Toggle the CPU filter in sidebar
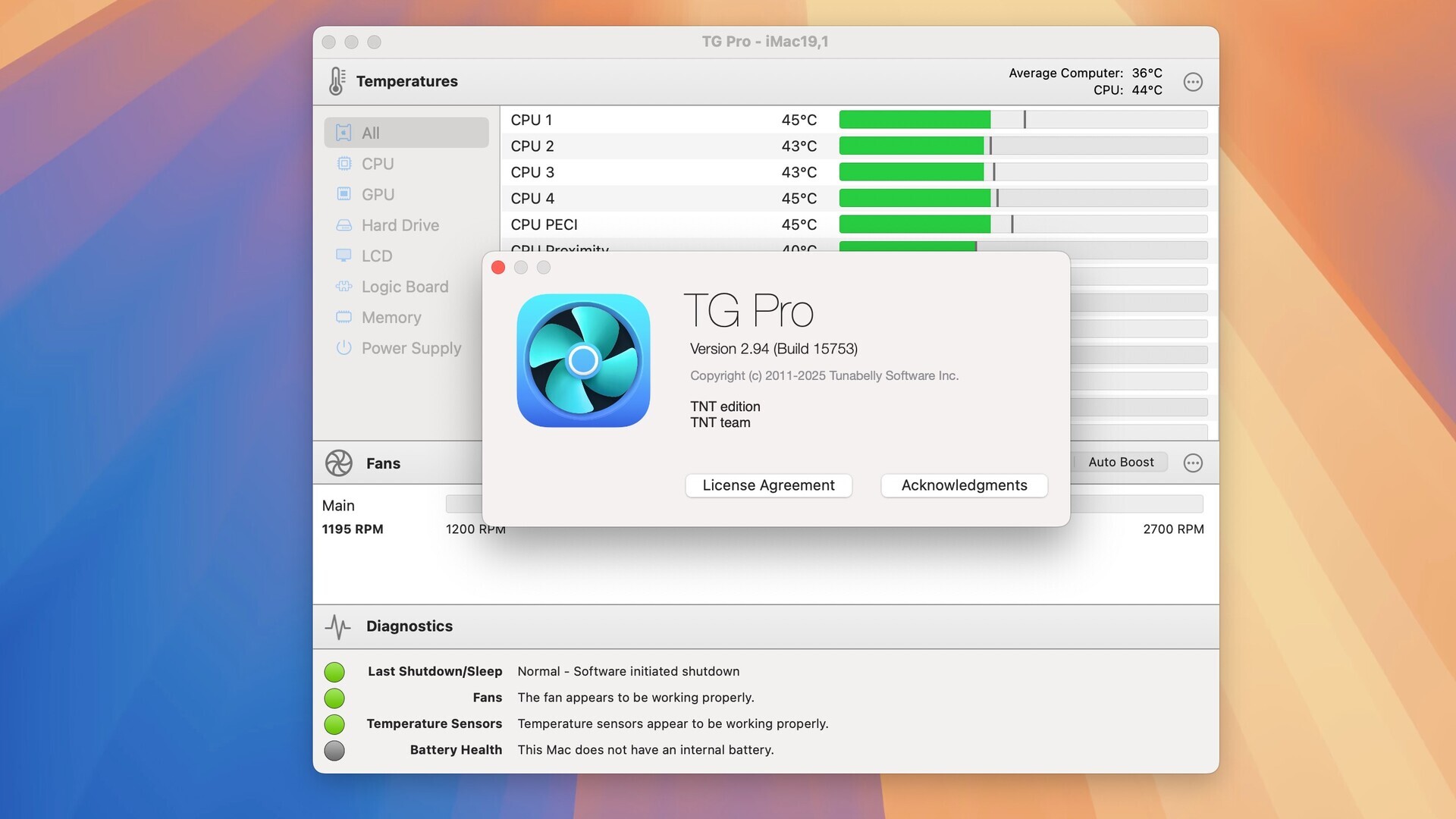Screen dimensions: 1456x819 pos(378,163)
